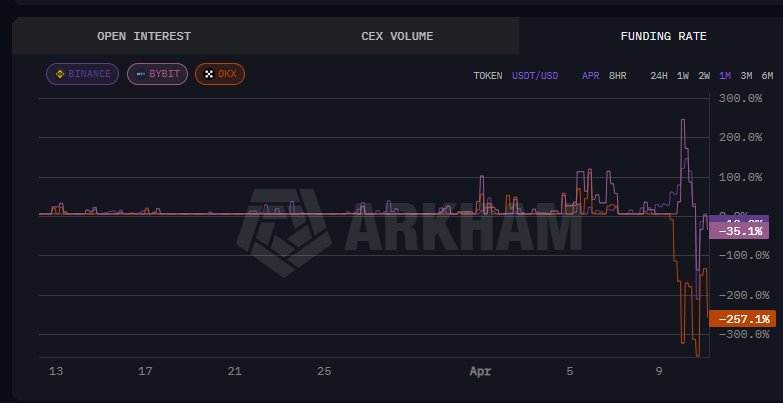Switch funding rate display to 8HR

click(x=617, y=76)
